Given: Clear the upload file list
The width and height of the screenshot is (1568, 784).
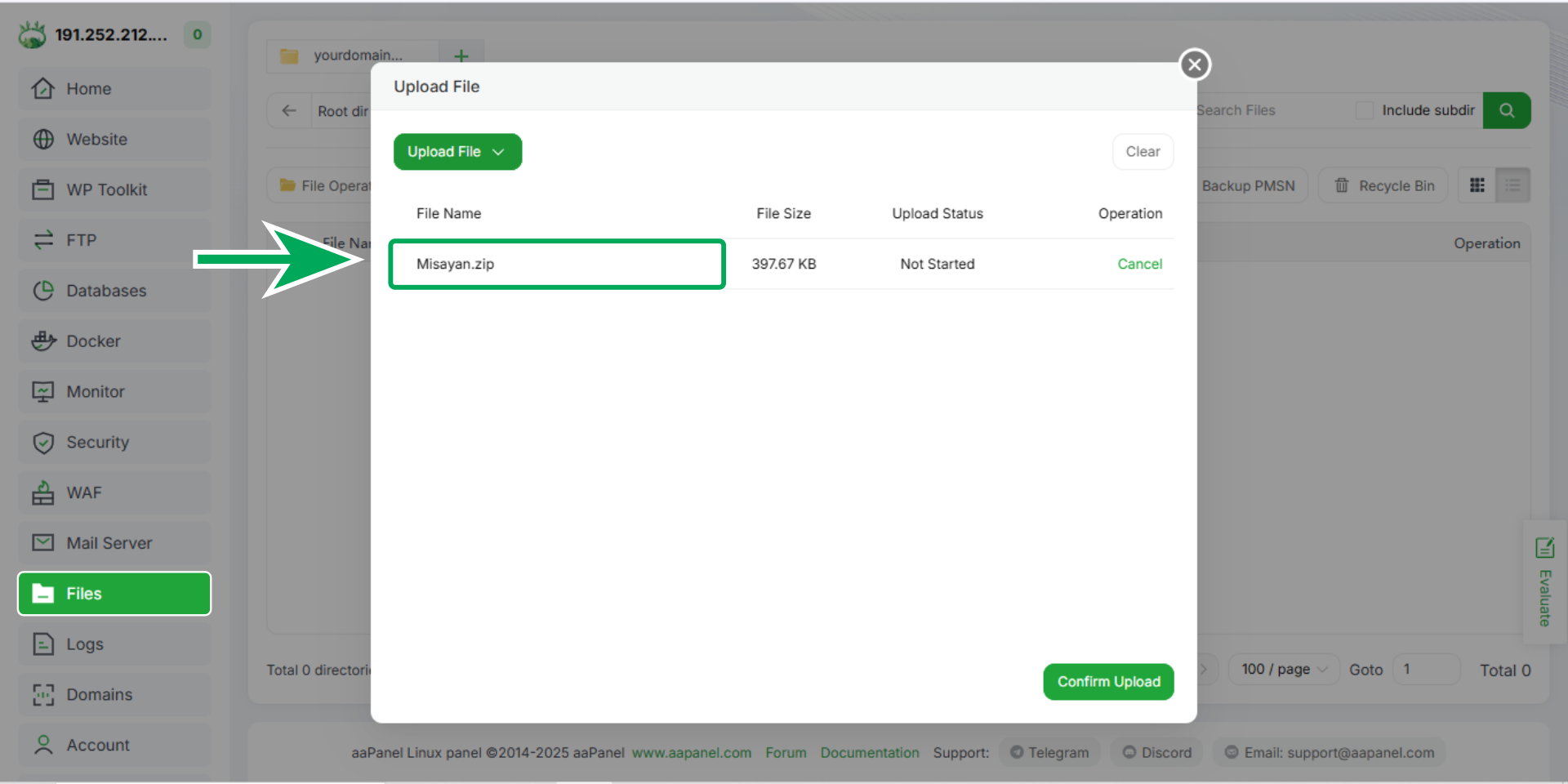Looking at the screenshot, I should tap(1142, 152).
